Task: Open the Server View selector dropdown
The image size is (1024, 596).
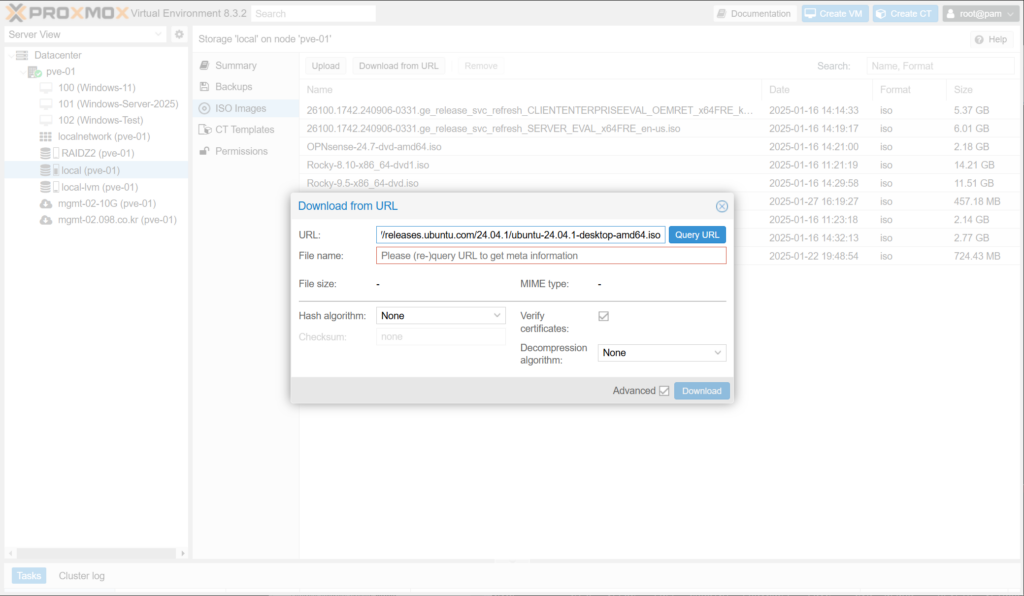Action: [x=85, y=34]
